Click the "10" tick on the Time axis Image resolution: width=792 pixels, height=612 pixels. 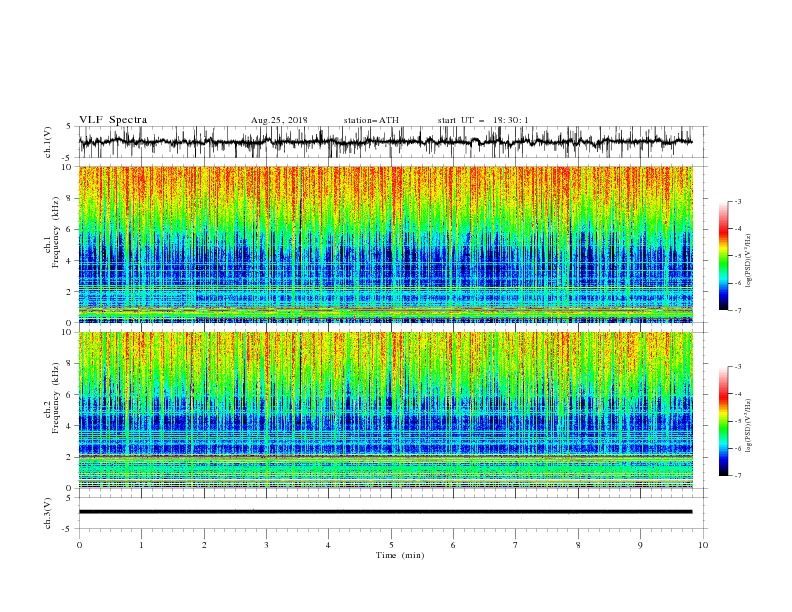click(703, 545)
